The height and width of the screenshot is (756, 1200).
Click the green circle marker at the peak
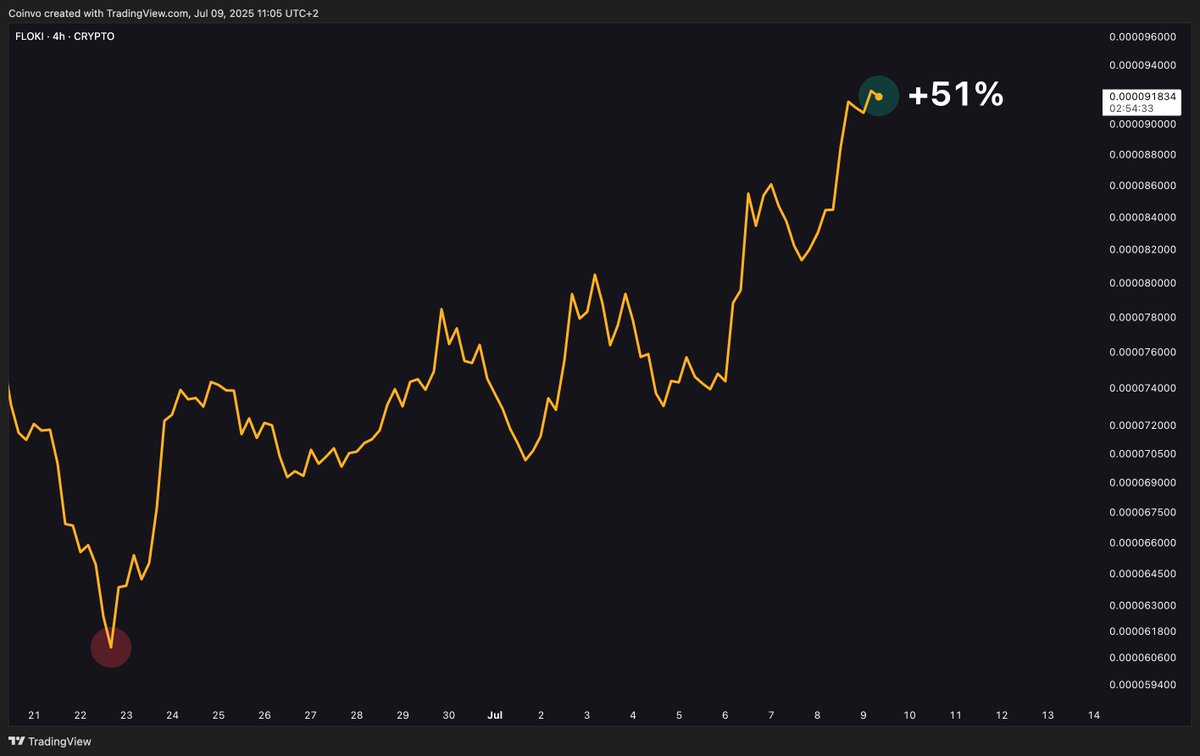point(879,95)
